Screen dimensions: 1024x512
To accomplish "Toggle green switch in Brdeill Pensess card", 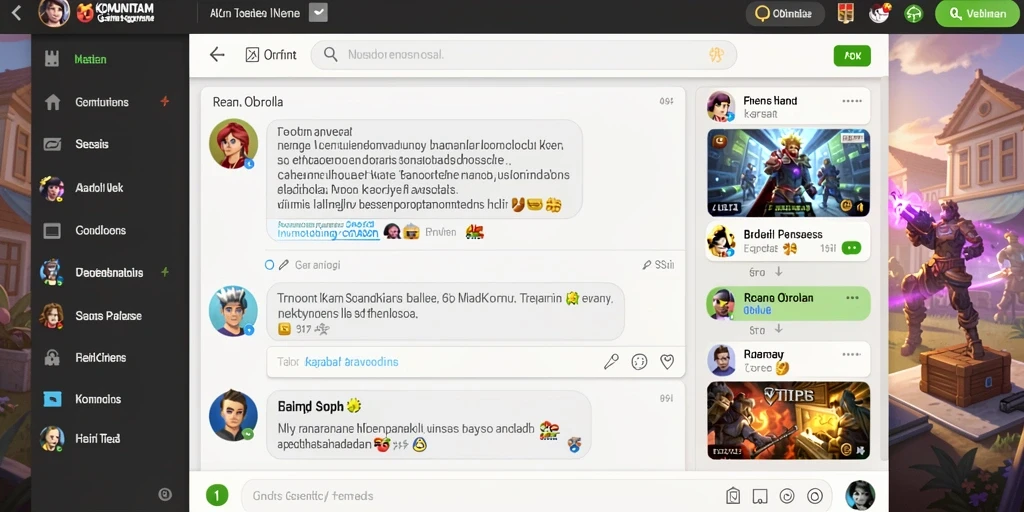I will tap(852, 248).
